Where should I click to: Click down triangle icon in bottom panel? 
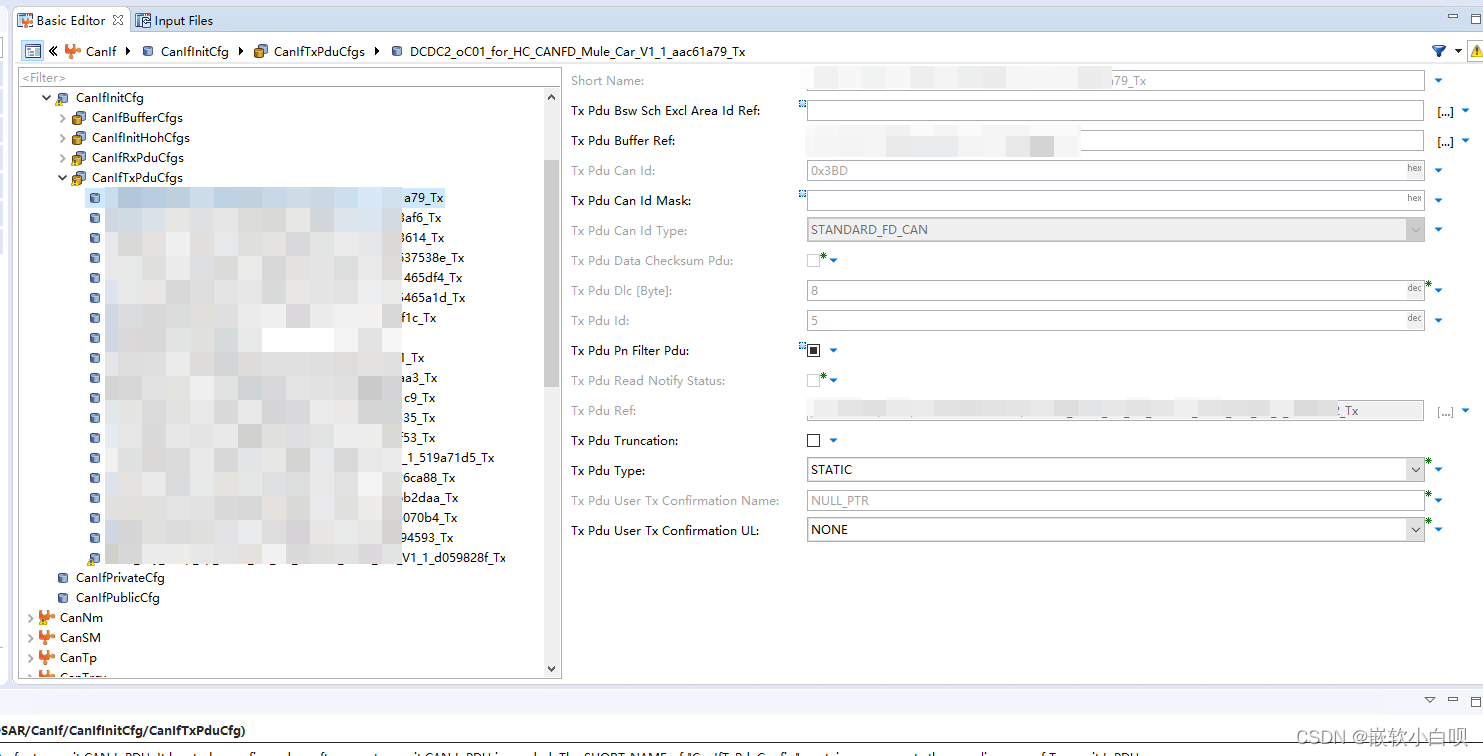[1430, 700]
